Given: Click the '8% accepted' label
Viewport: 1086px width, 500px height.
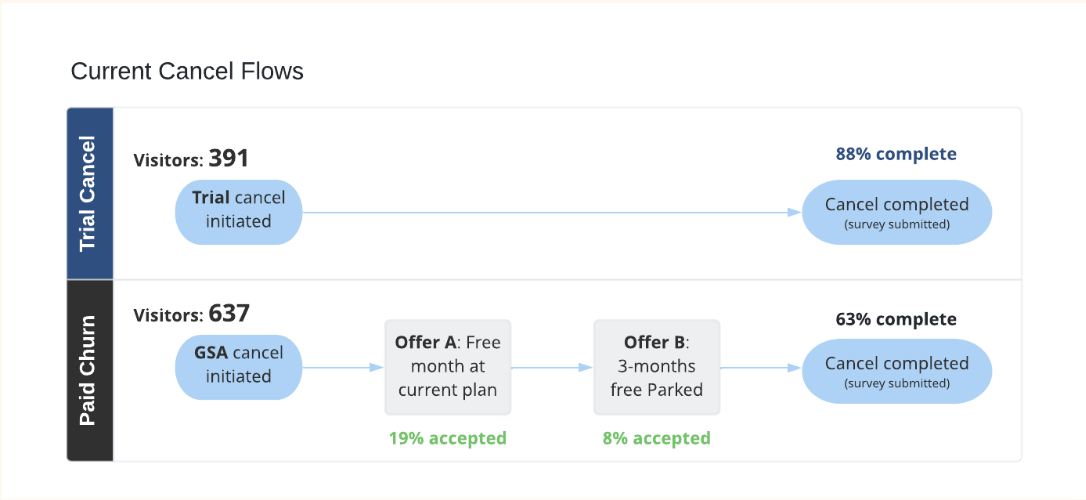Looking at the screenshot, I should pos(656,438).
